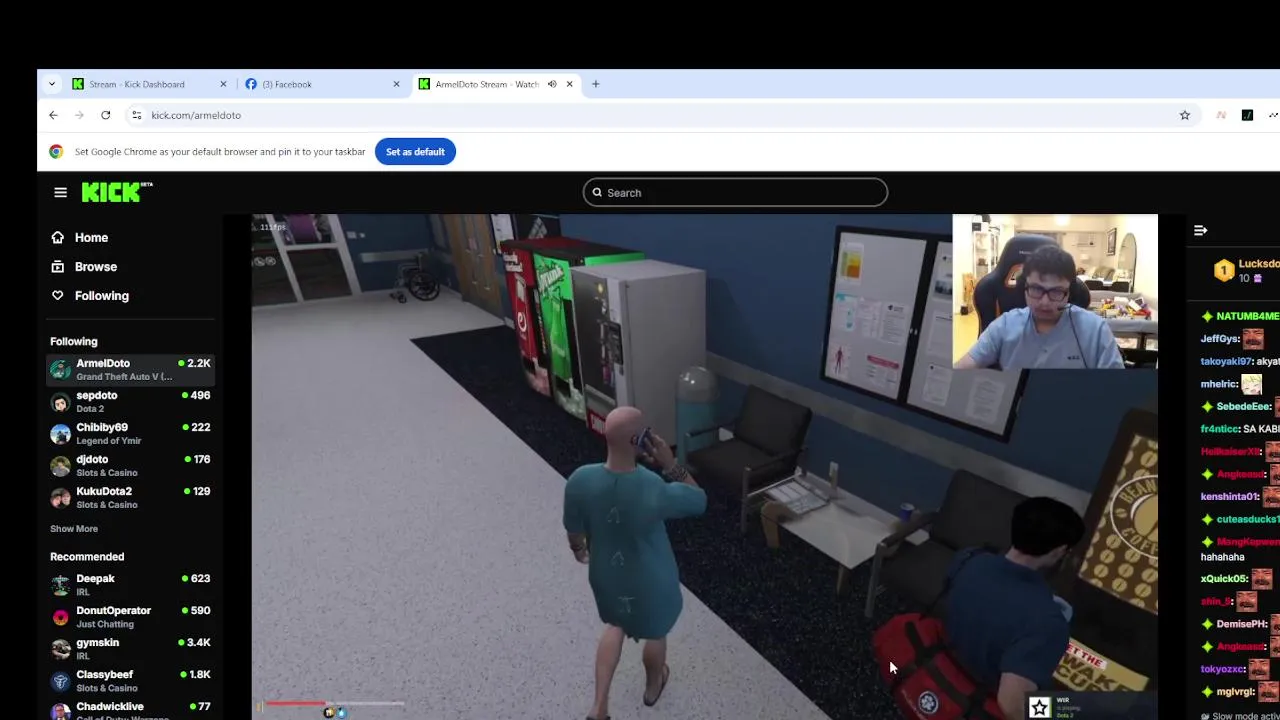Click NATUMB4ME username in chat
This screenshot has height=720, width=1280.
coord(1247,317)
